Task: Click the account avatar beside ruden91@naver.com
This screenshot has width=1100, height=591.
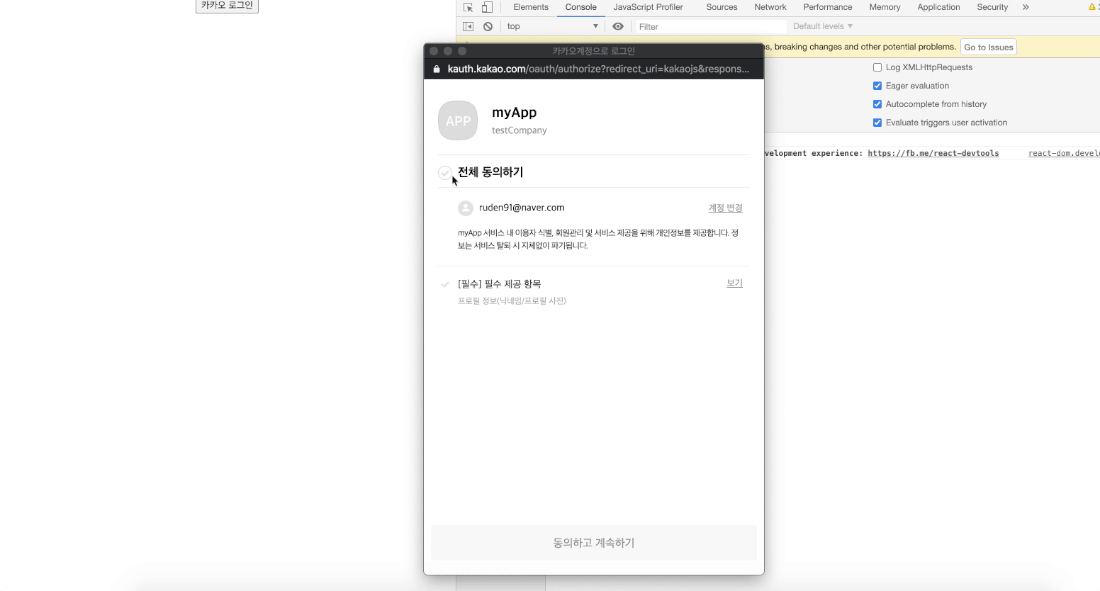Action: click(466, 208)
